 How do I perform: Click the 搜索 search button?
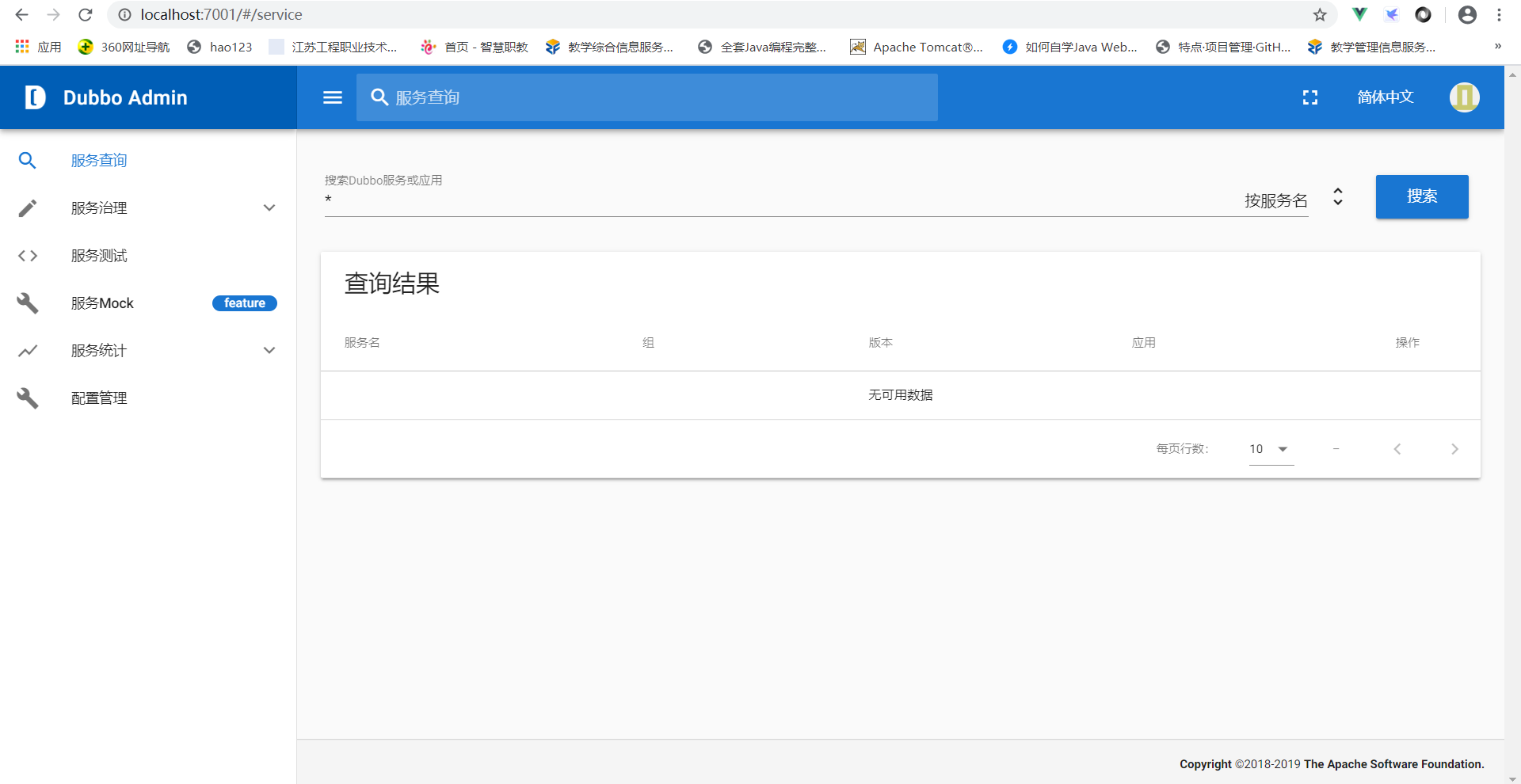[x=1422, y=196]
